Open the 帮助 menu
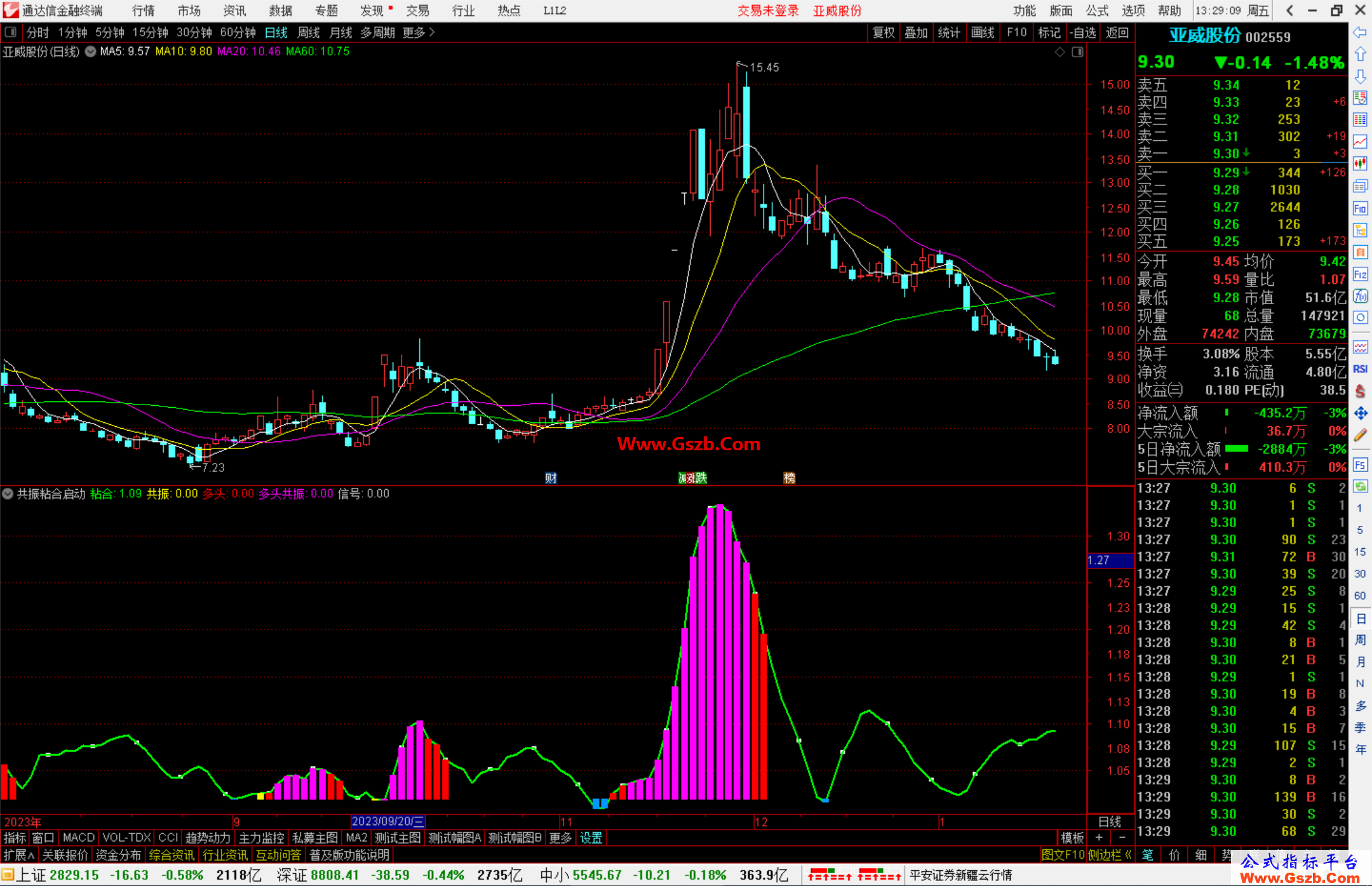Image resolution: width=1372 pixels, height=886 pixels. (x=1169, y=11)
